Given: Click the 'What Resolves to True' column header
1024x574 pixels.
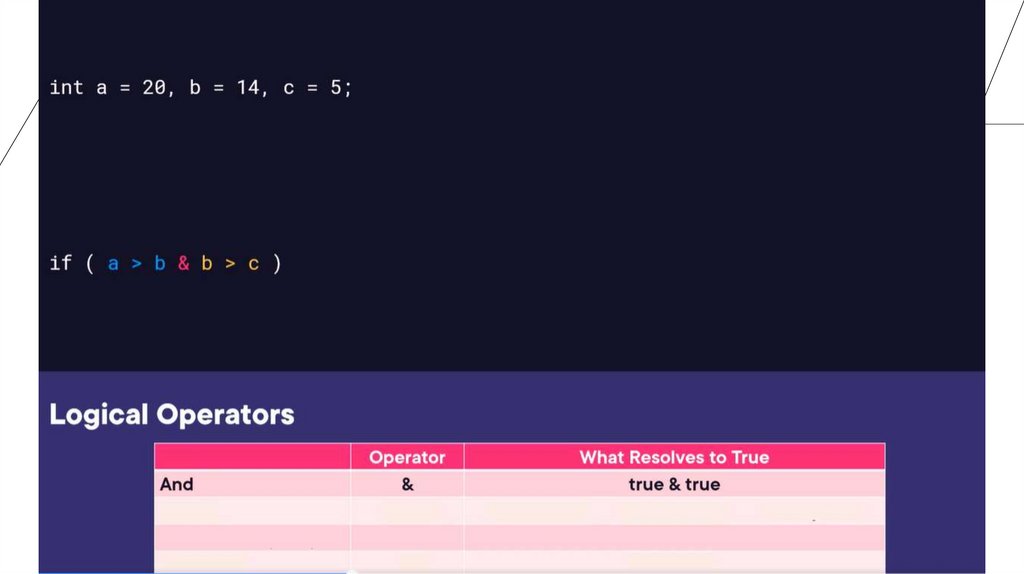Looking at the screenshot, I should pos(674,457).
